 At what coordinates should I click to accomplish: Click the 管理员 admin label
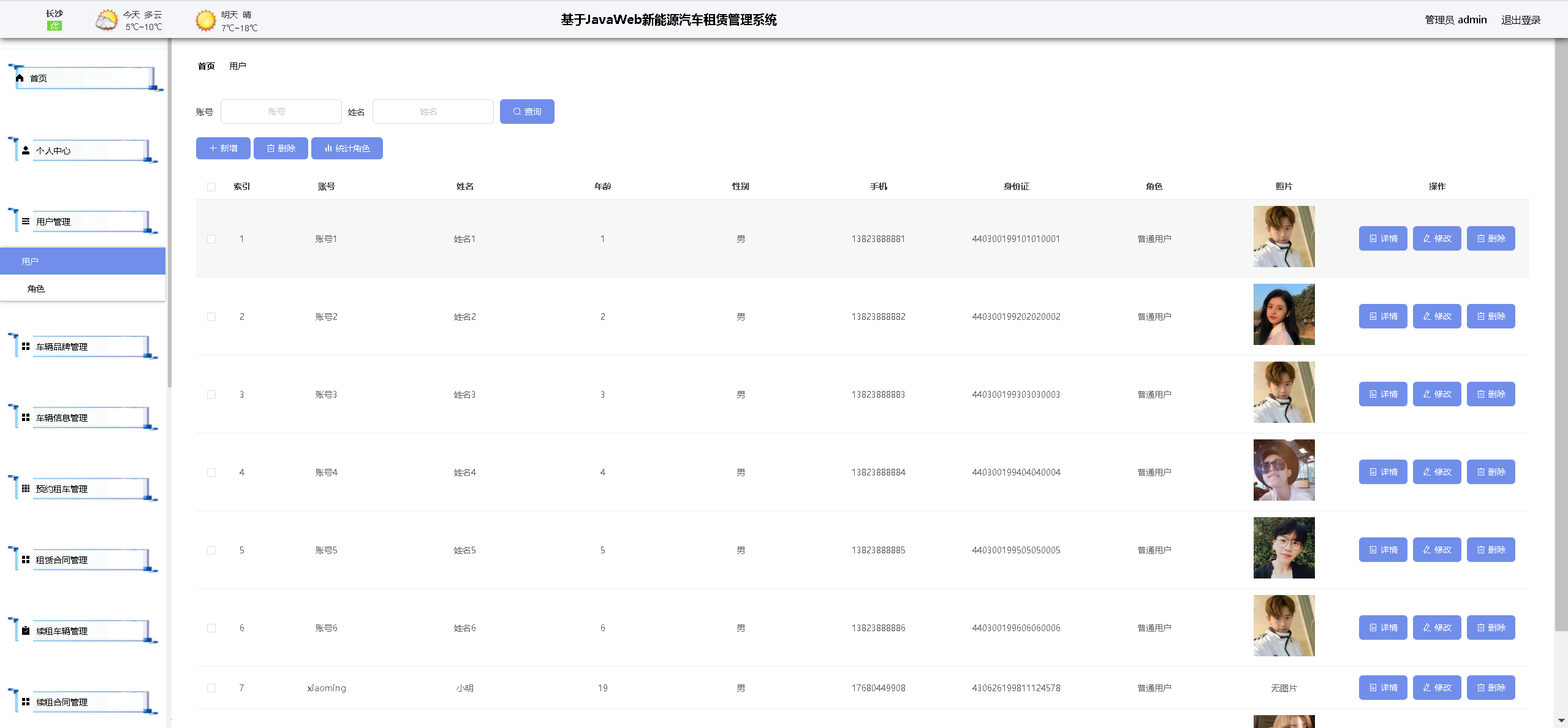pyautogui.click(x=1456, y=20)
